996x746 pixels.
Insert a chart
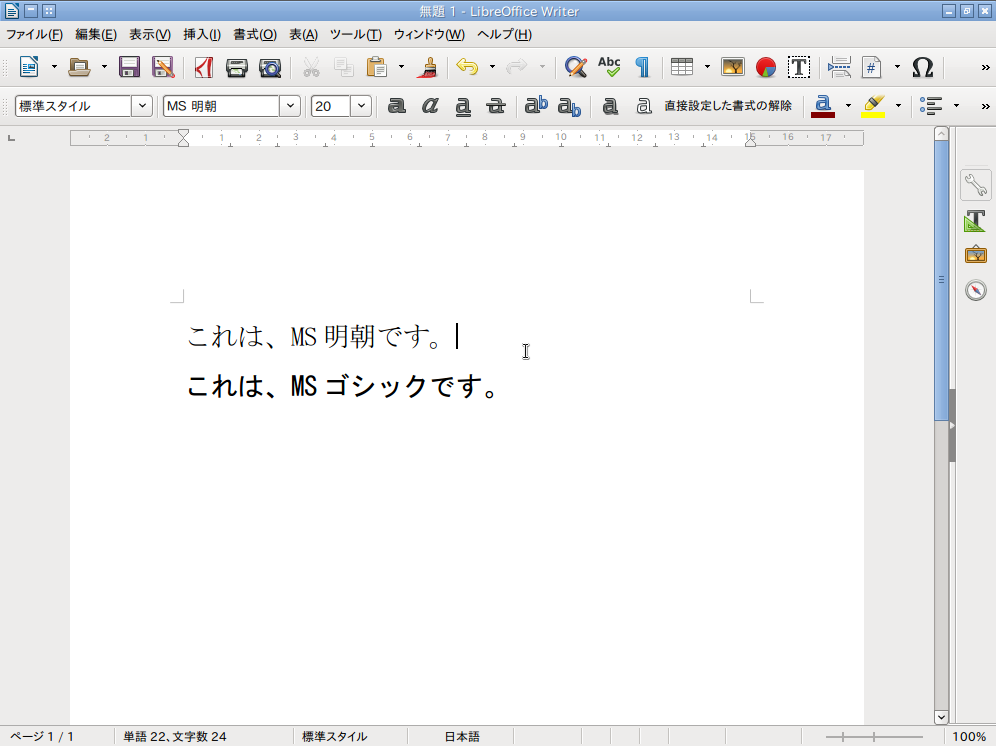tap(766, 67)
